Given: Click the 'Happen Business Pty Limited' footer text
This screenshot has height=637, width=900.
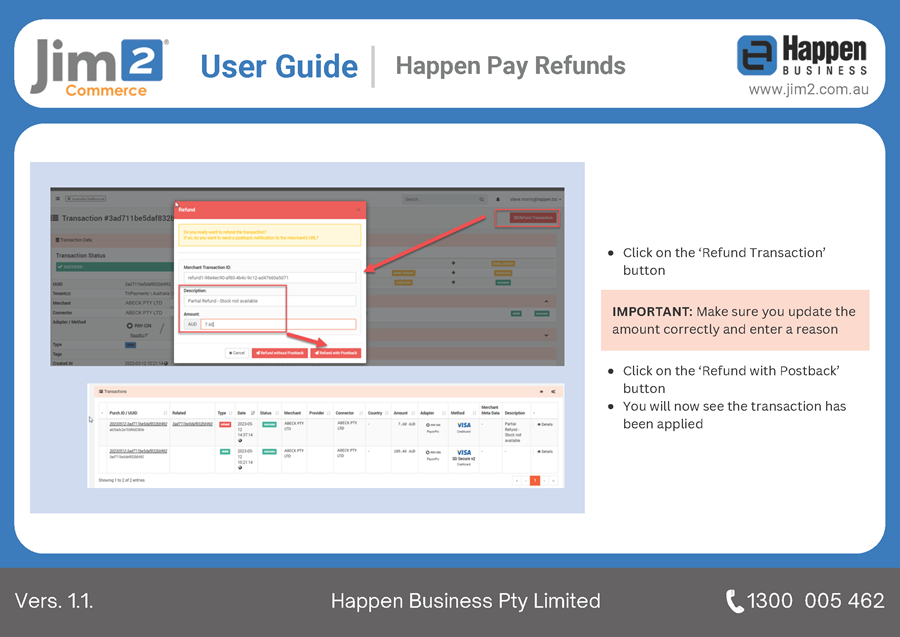Looking at the screenshot, I should (x=465, y=601).
